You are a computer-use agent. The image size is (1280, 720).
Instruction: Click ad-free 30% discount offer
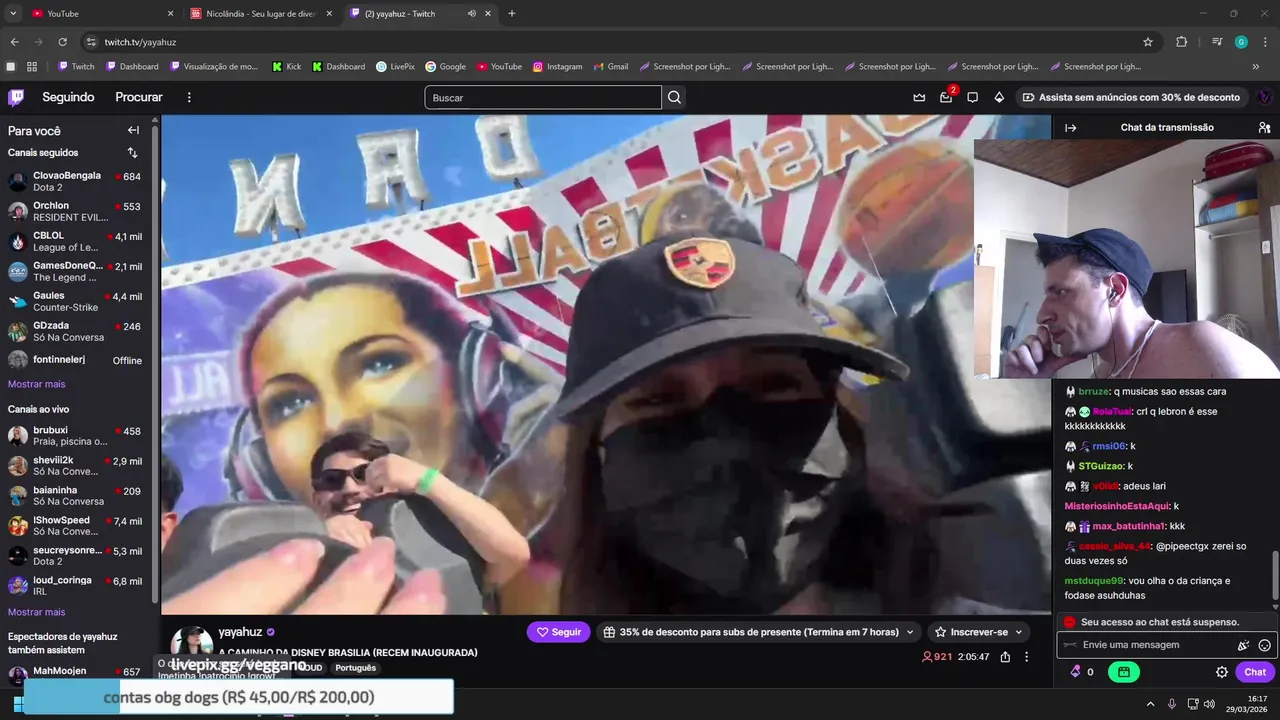pyautogui.click(x=1130, y=97)
